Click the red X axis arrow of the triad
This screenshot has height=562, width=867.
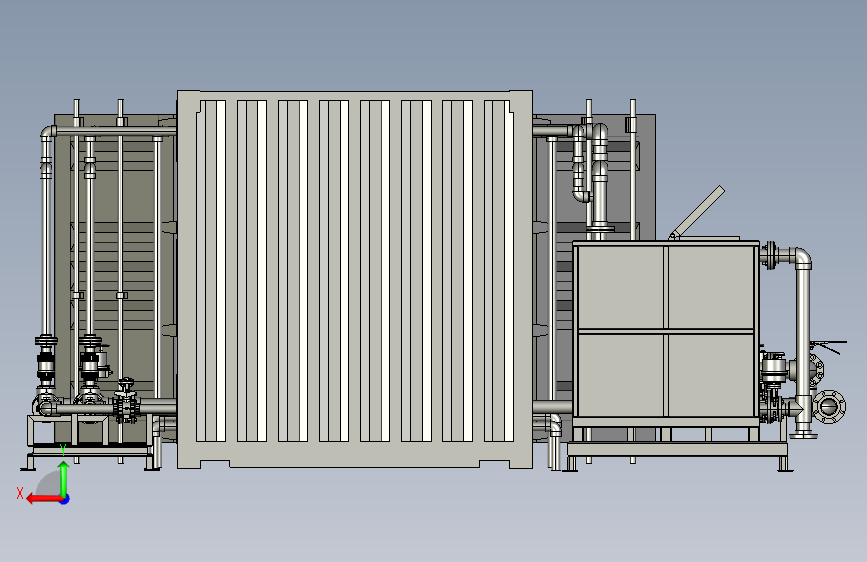tap(43, 499)
